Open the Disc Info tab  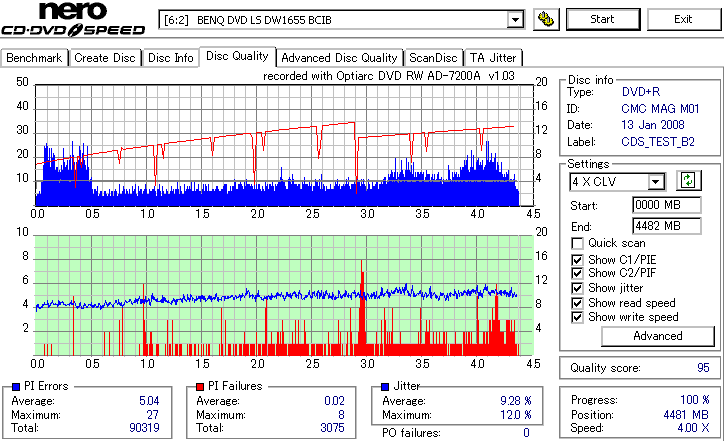coord(170,58)
